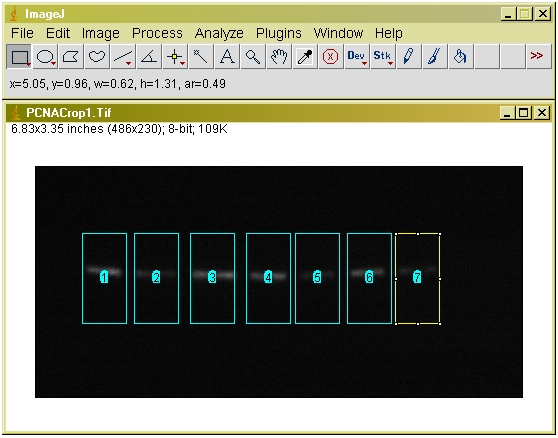The image size is (558, 438).
Task: Open the Process menu
Action: (157, 33)
